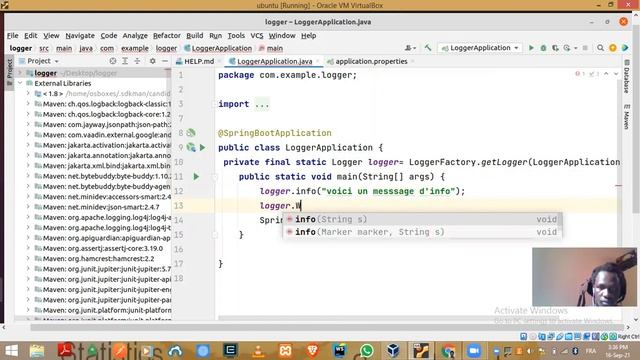
Task: Click the error stripe mark near line 12
Action: (618, 185)
